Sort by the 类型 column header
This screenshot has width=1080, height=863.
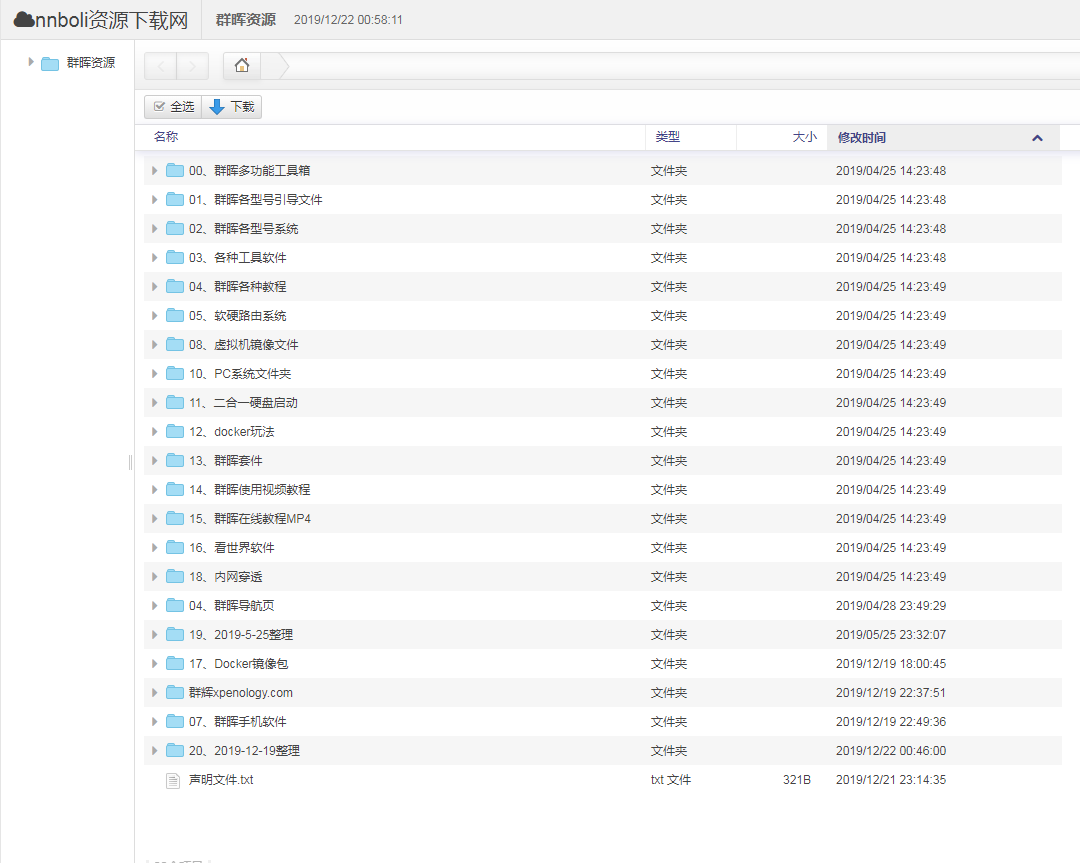691,137
